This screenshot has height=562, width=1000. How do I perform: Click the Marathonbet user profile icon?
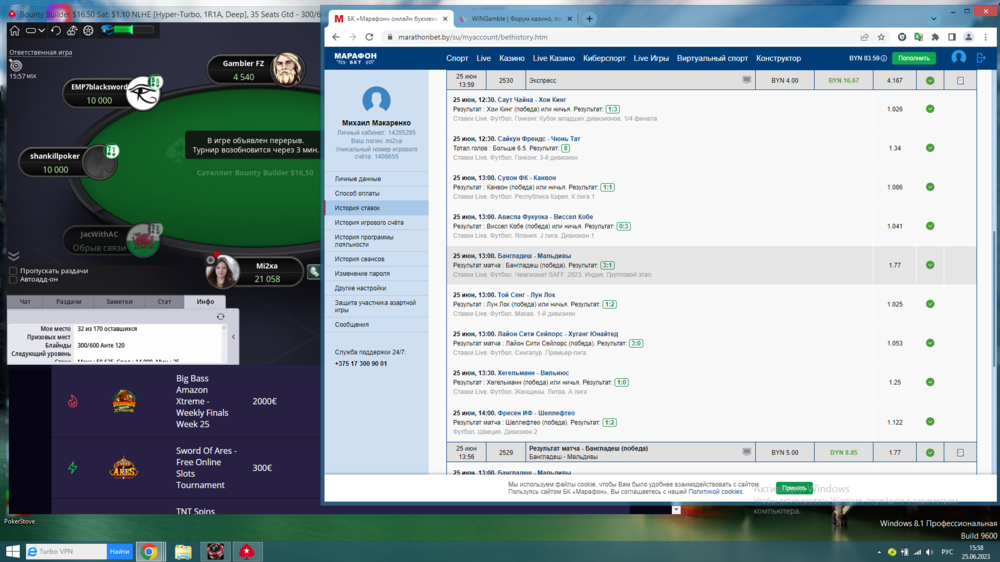point(958,58)
